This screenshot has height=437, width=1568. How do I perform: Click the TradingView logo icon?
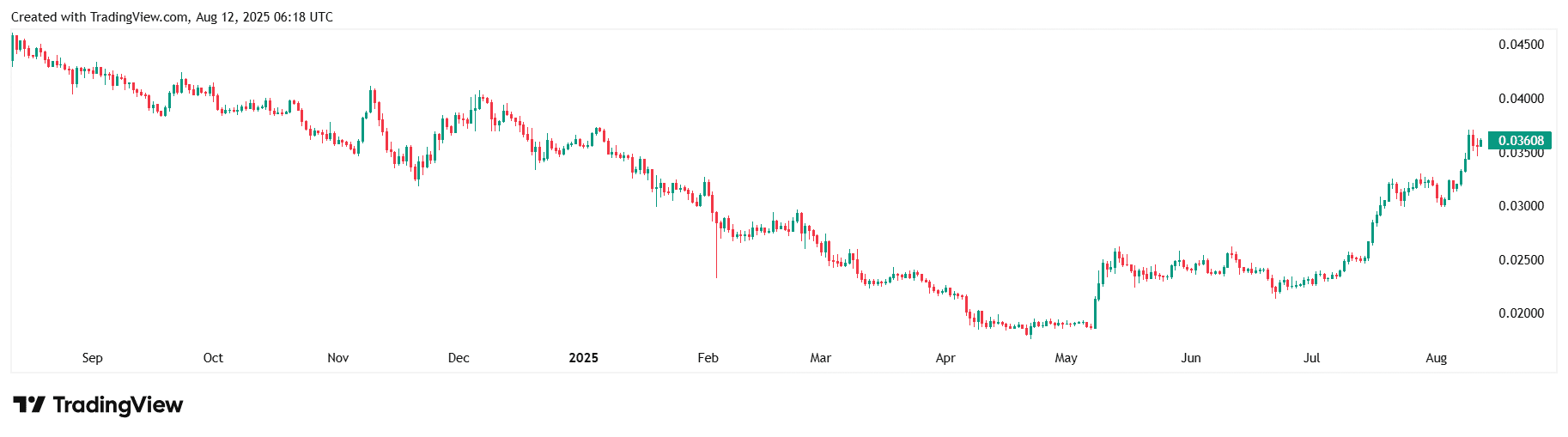point(28,404)
